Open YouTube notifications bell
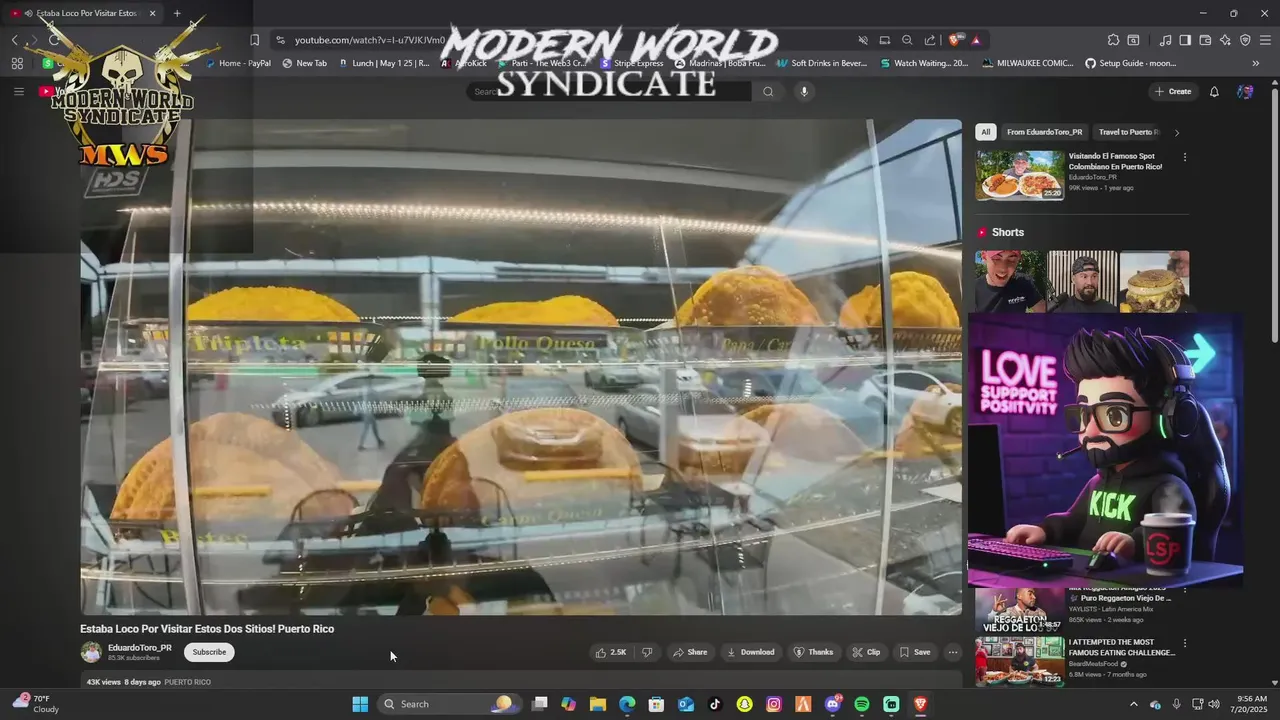This screenshot has width=1280, height=720. click(1214, 91)
